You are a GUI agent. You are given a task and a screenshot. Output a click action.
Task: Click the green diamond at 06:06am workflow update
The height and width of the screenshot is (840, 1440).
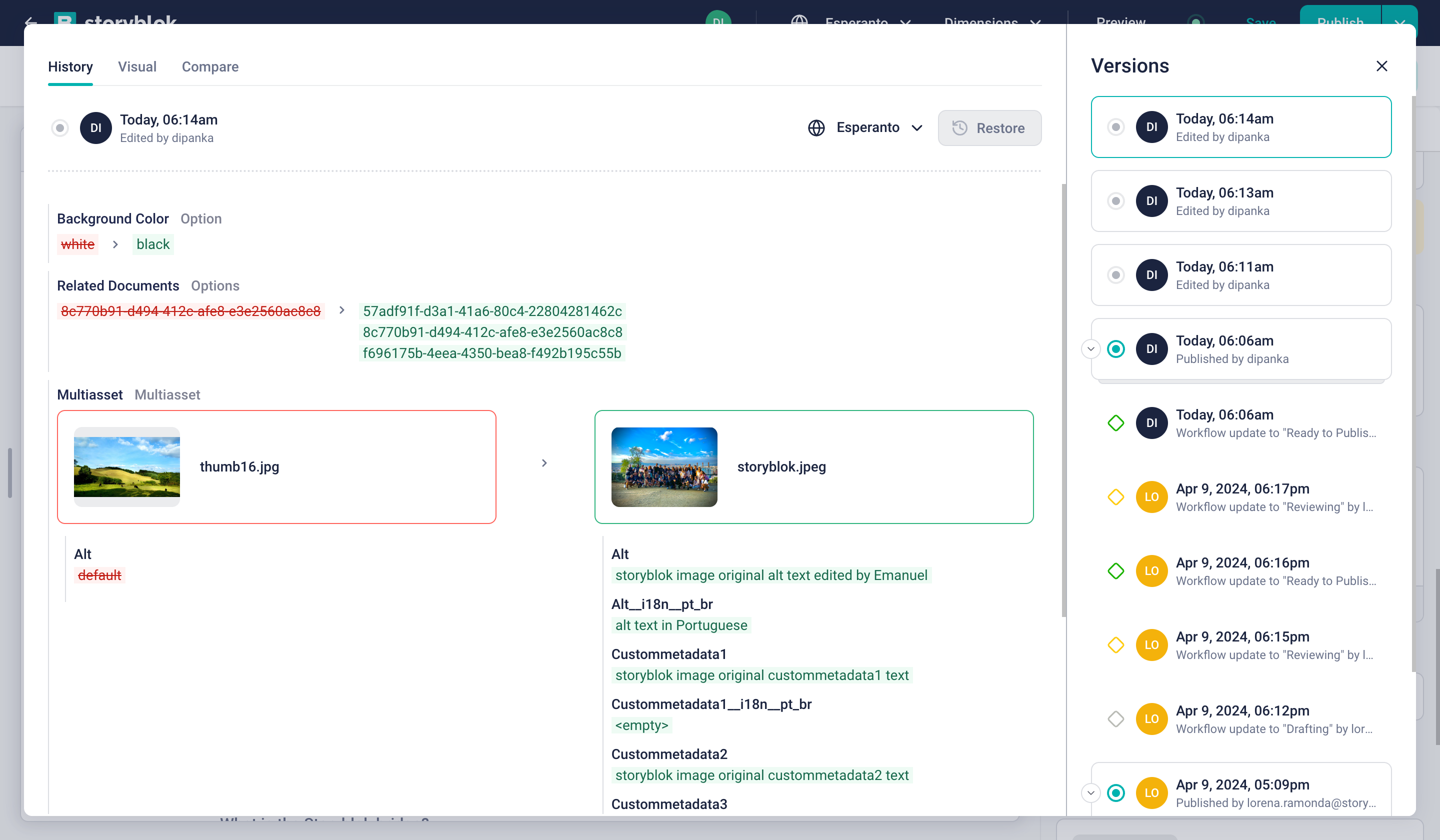pos(1115,423)
